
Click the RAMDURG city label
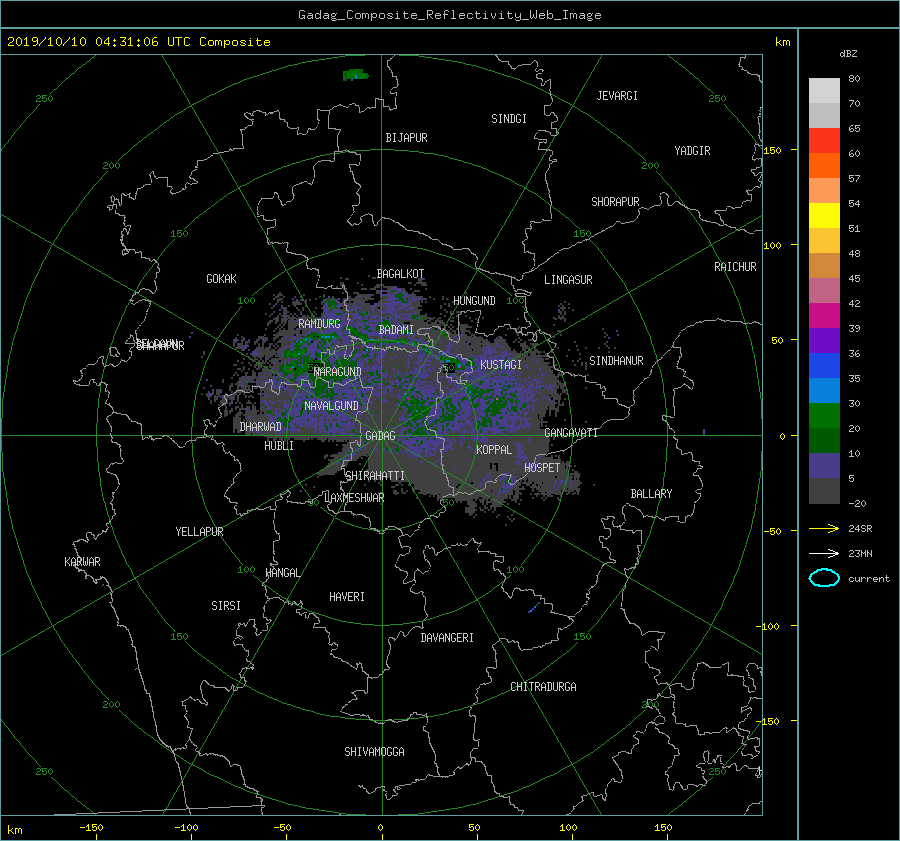[319, 324]
